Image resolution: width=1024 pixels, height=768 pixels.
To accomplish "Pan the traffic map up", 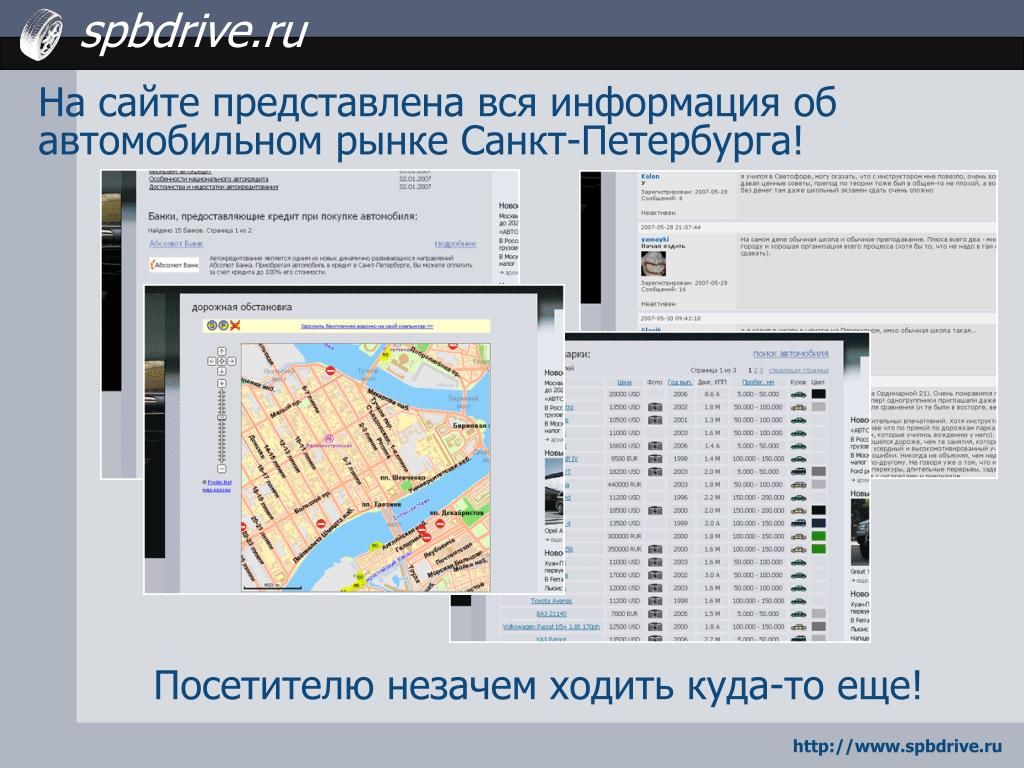I will pyautogui.click(x=221, y=351).
